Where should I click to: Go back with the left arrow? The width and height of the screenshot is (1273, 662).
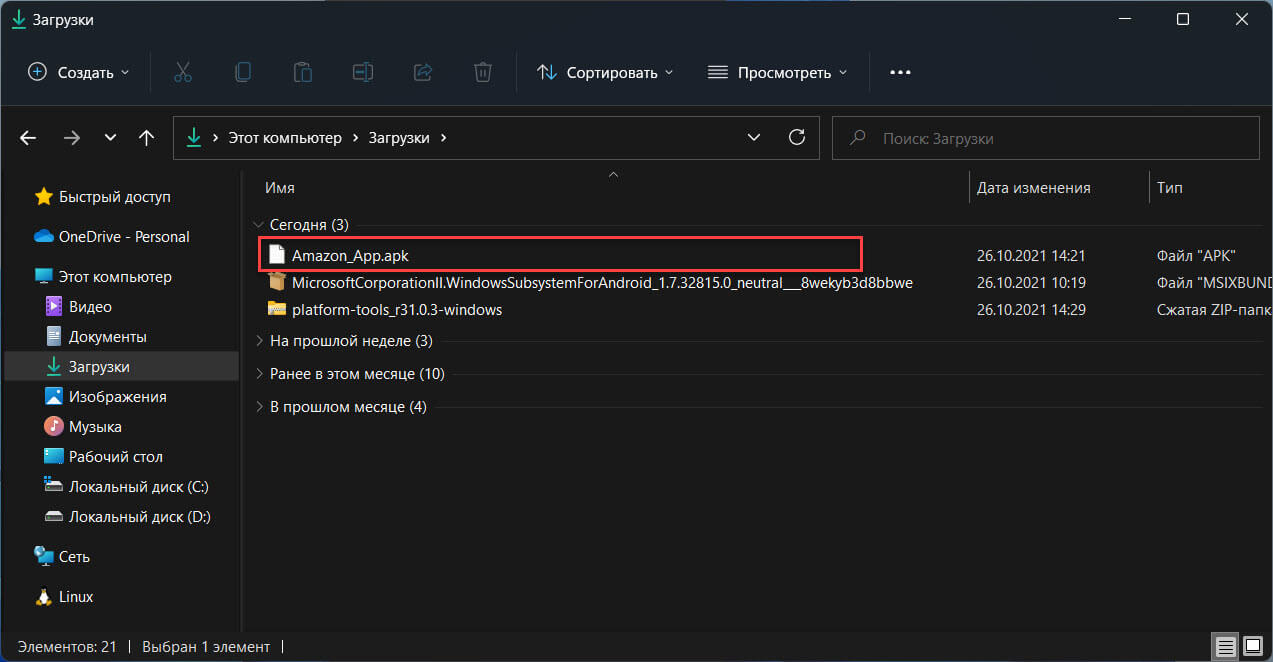click(x=28, y=138)
